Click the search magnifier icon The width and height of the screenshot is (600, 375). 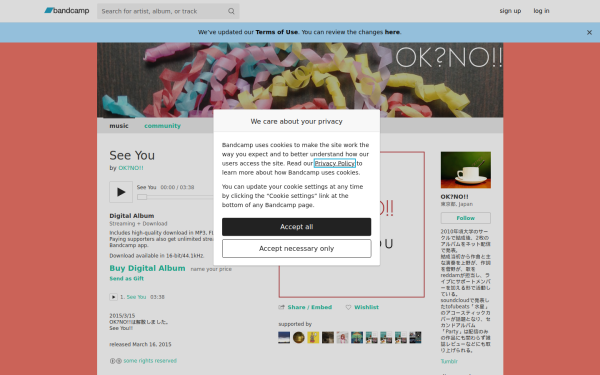click(x=231, y=11)
